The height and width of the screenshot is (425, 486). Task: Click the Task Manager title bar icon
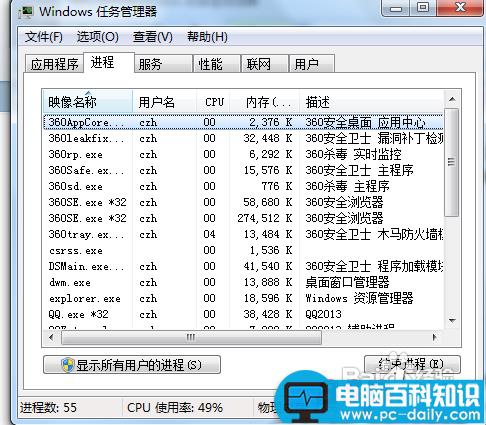tap(26, 12)
